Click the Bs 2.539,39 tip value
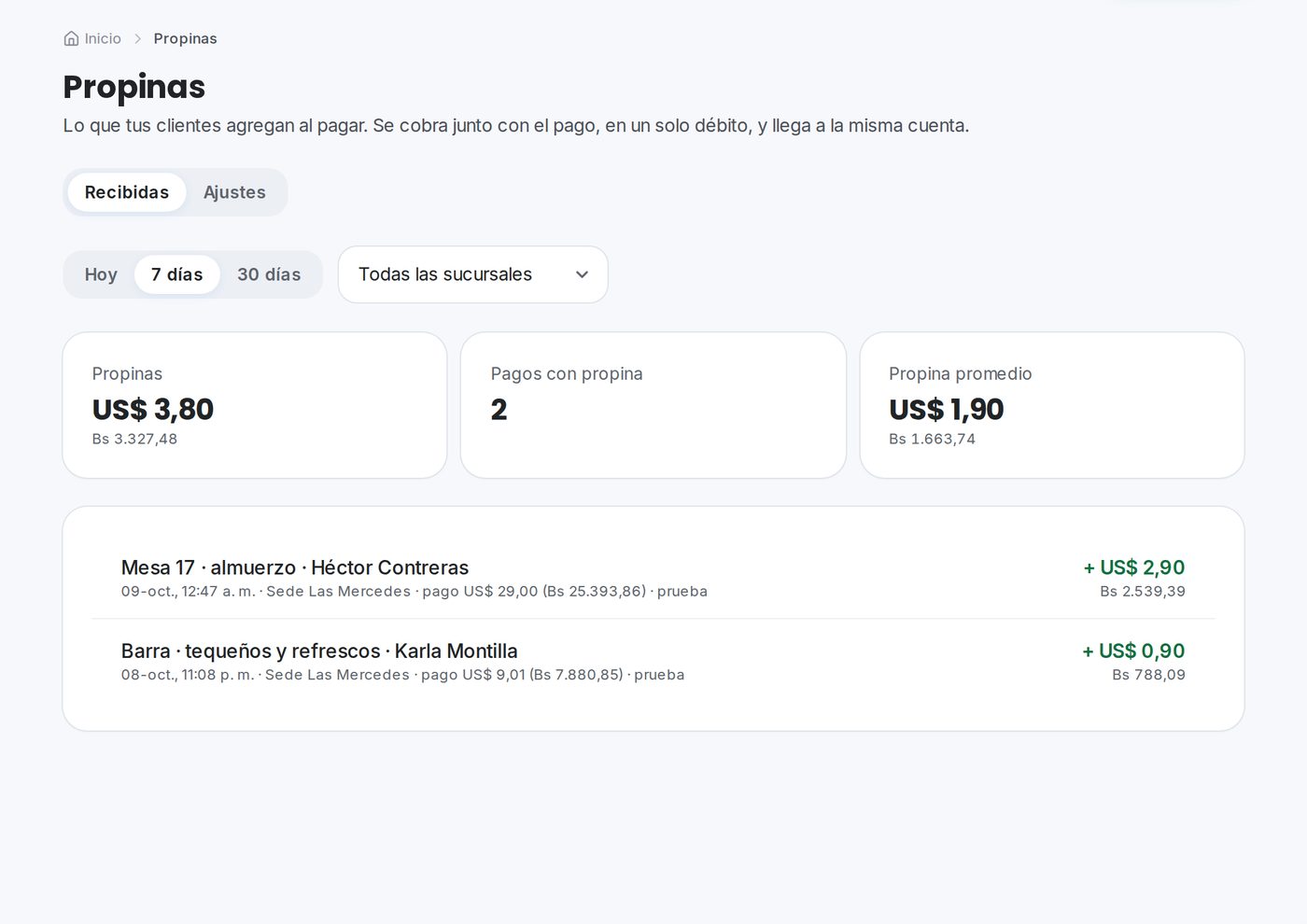The image size is (1307, 924). point(1143,591)
